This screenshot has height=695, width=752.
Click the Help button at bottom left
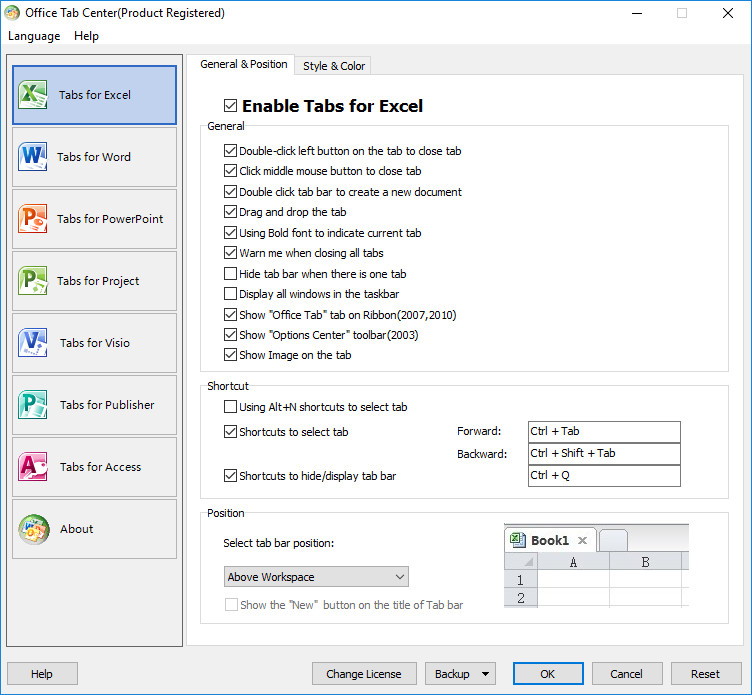[x=42, y=674]
